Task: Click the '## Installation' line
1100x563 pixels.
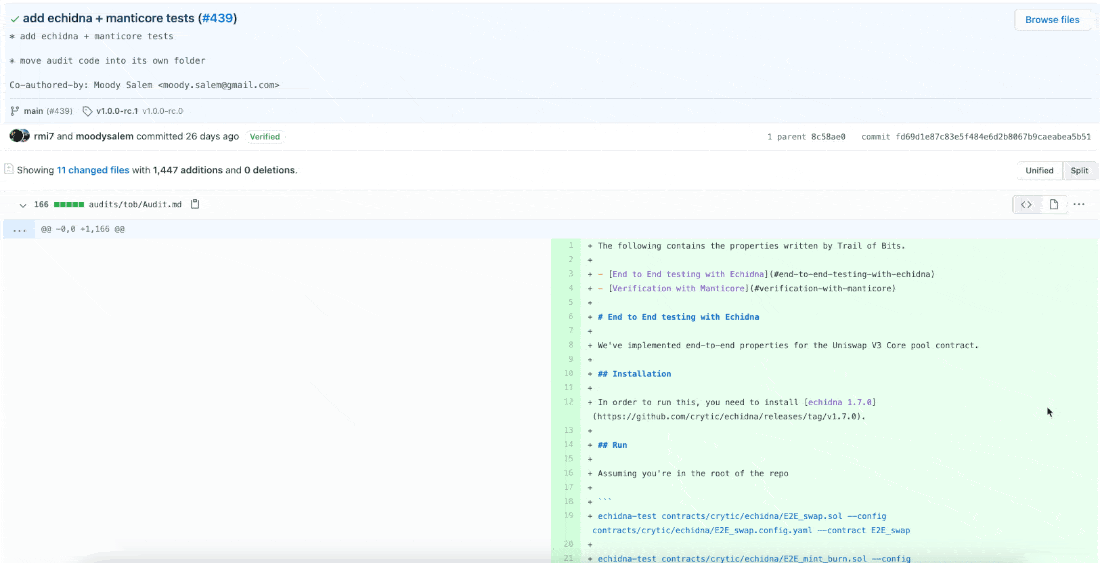Action: pos(634,374)
